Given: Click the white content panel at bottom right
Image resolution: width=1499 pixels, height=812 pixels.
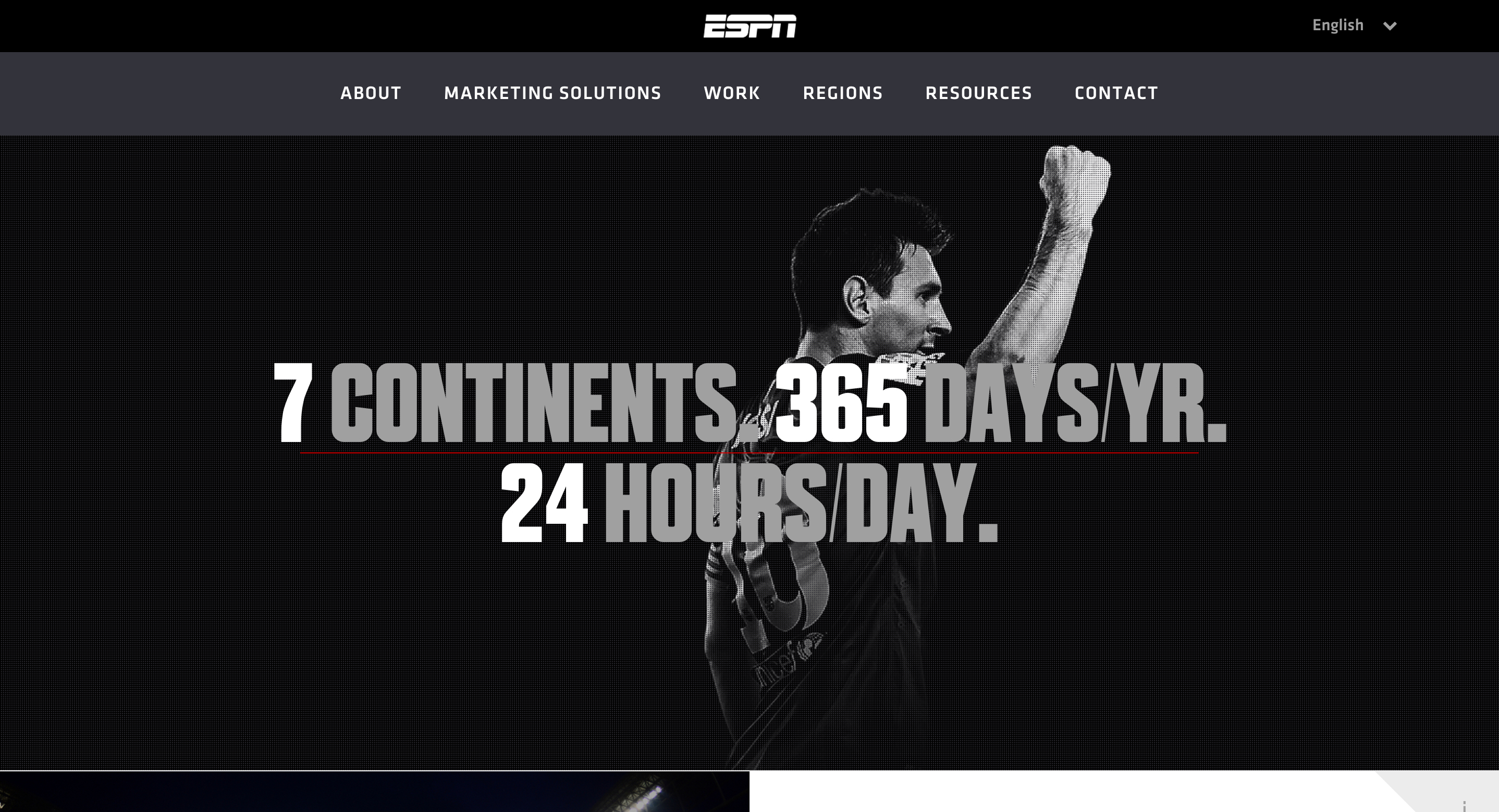Looking at the screenshot, I should [x=1124, y=792].
